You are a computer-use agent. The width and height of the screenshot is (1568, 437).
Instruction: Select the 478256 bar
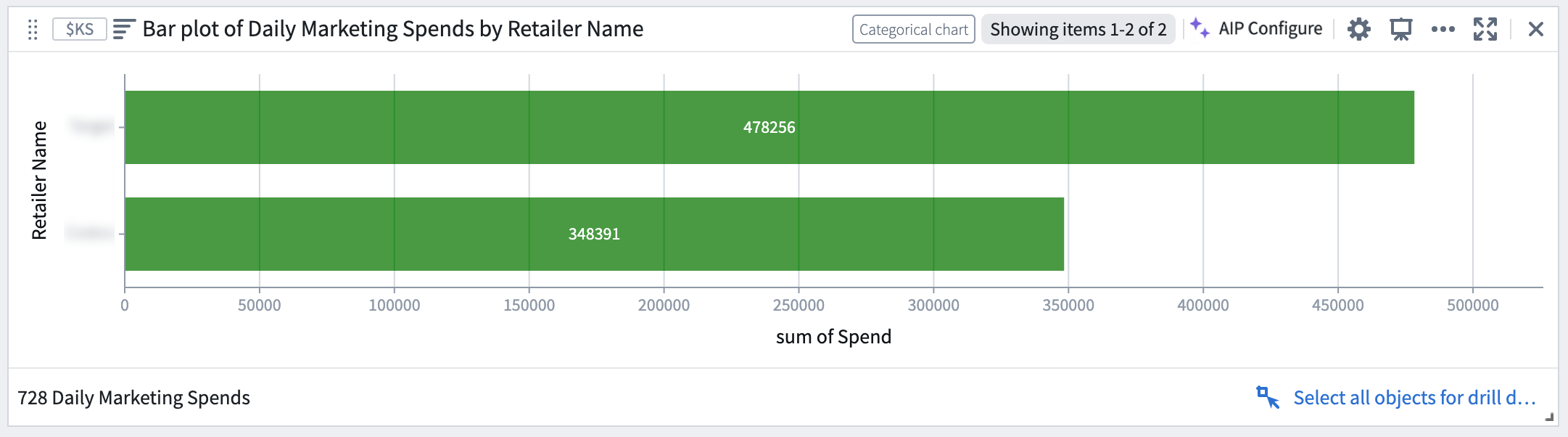click(x=769, y=127)
